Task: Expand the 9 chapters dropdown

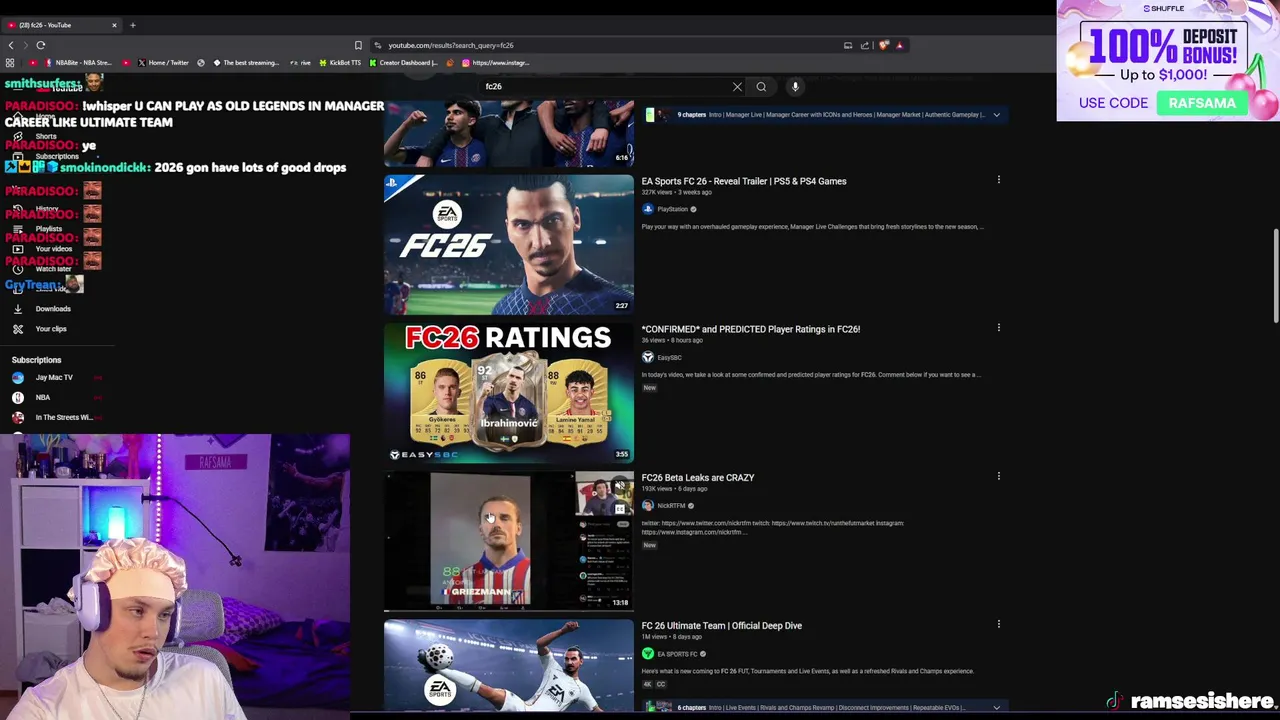Action: coord(996,115)
